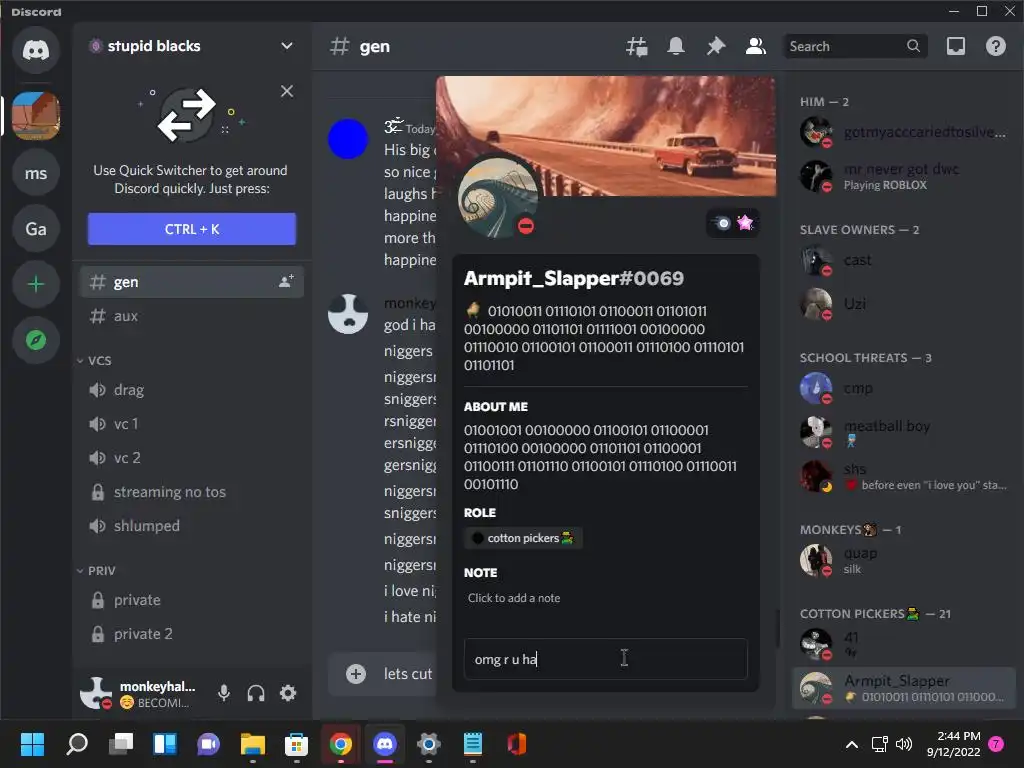The width and height of the screenshot is (1024, 768).
Task: Toggle microphone mute in user panel
Action: click(223, 692)
